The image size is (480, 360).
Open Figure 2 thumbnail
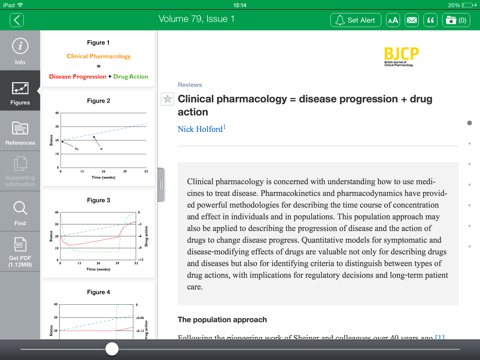99,139
